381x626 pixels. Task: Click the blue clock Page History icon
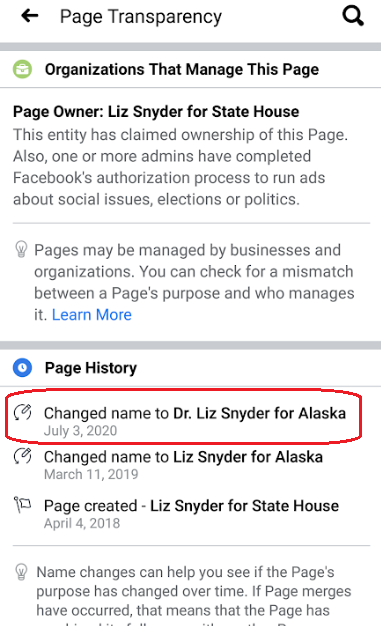[22, 367]
